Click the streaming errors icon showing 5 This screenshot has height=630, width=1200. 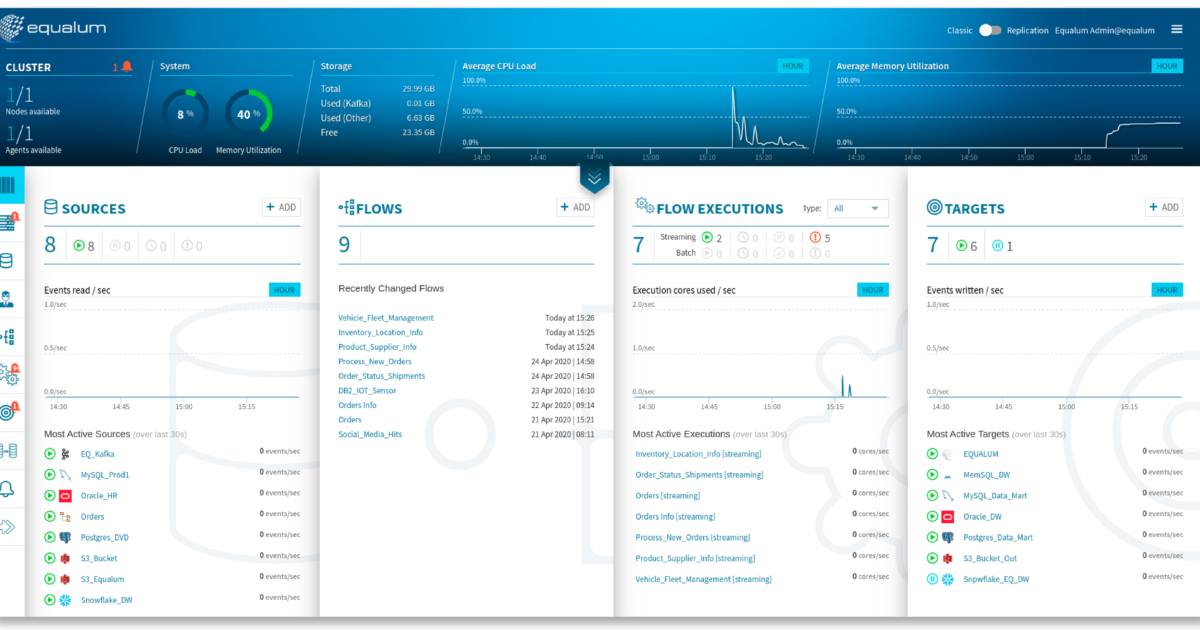click(816, 238)
